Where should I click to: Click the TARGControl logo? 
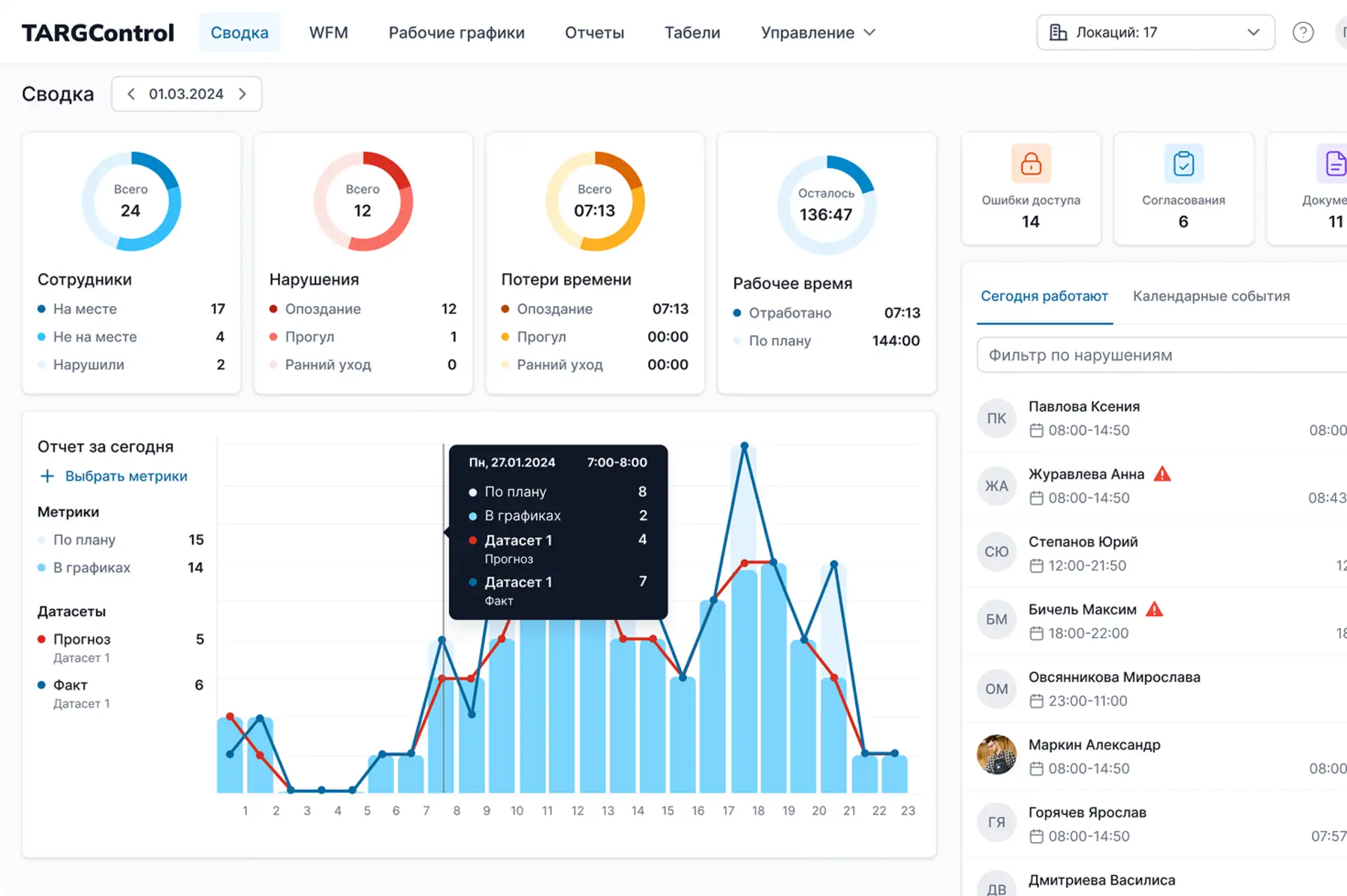click(98, 33)
